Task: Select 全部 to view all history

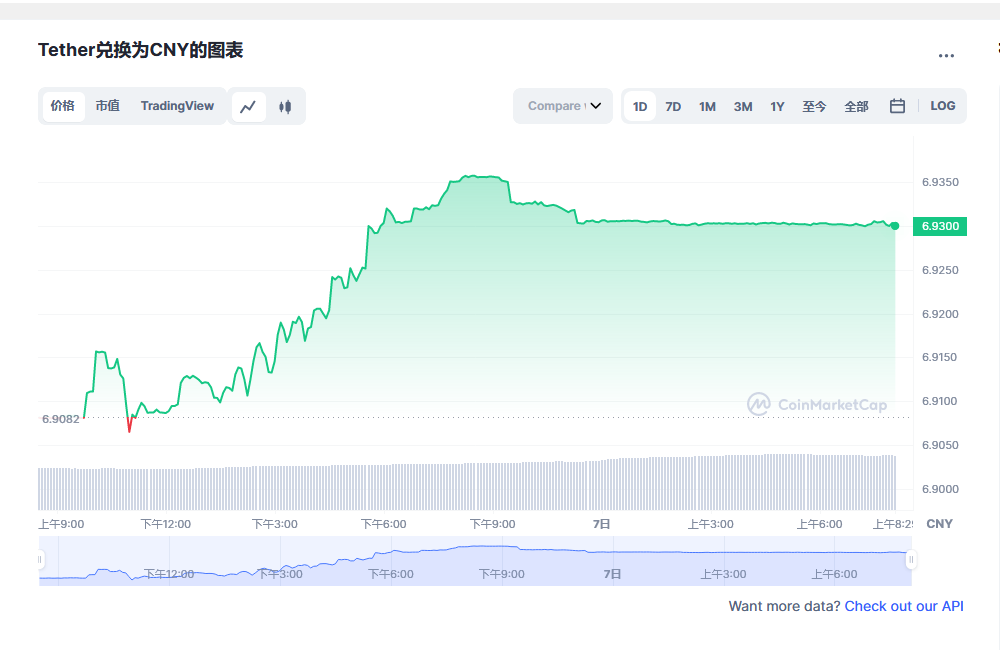Action: pos(856,105)
